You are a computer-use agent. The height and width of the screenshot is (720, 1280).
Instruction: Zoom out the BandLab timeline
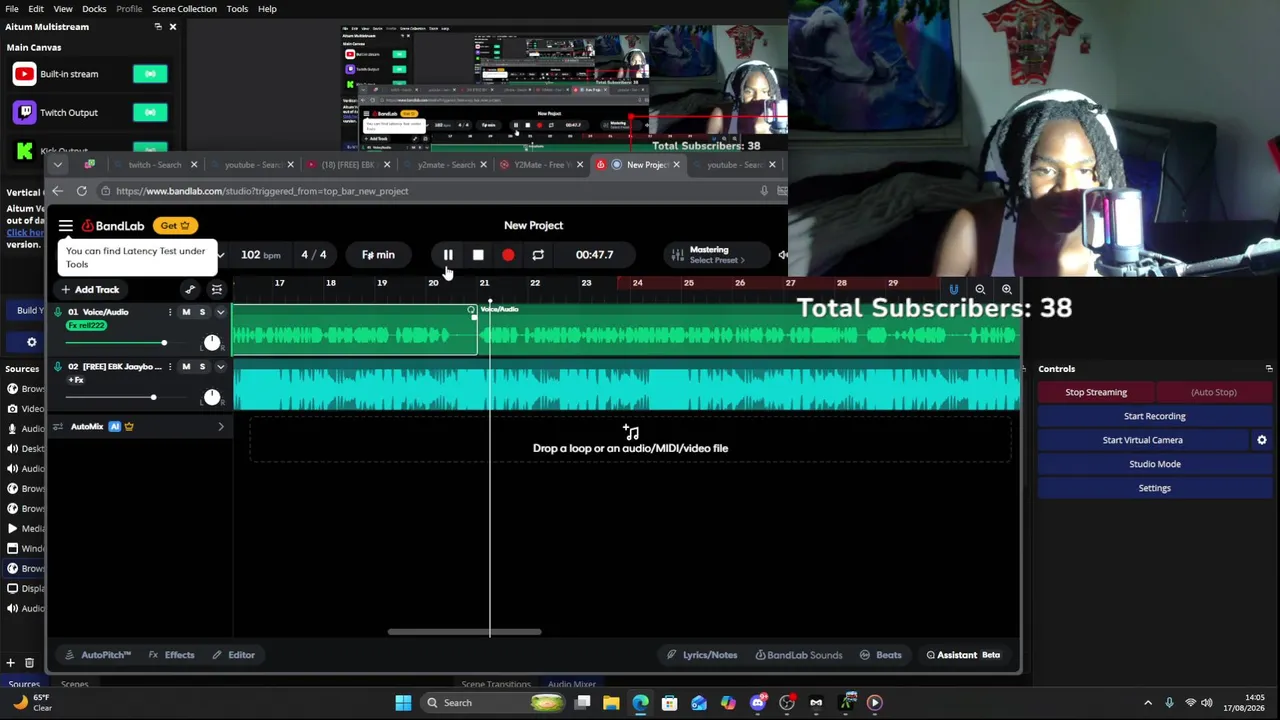click(x=980, y=290)
